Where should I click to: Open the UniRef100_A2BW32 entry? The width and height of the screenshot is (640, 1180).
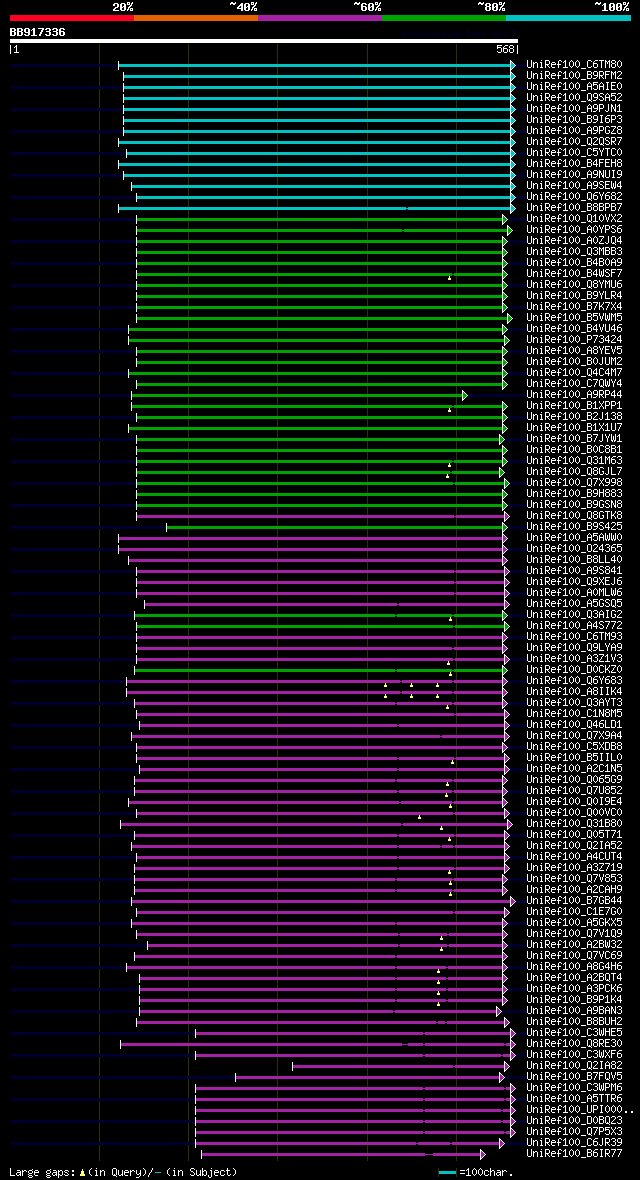[x=574, y=944]
